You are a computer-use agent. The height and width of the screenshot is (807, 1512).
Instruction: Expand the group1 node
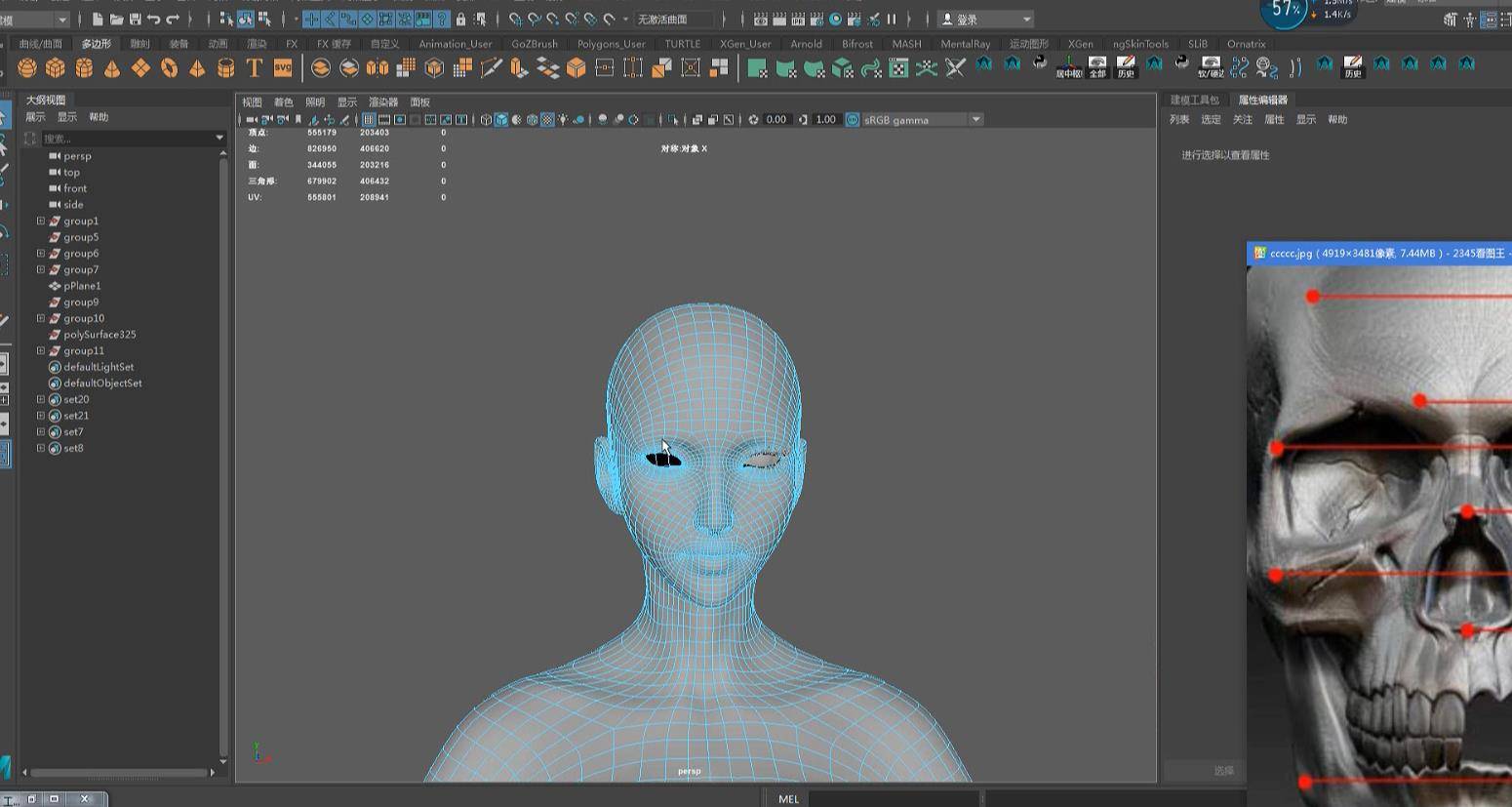pos(41,221)
